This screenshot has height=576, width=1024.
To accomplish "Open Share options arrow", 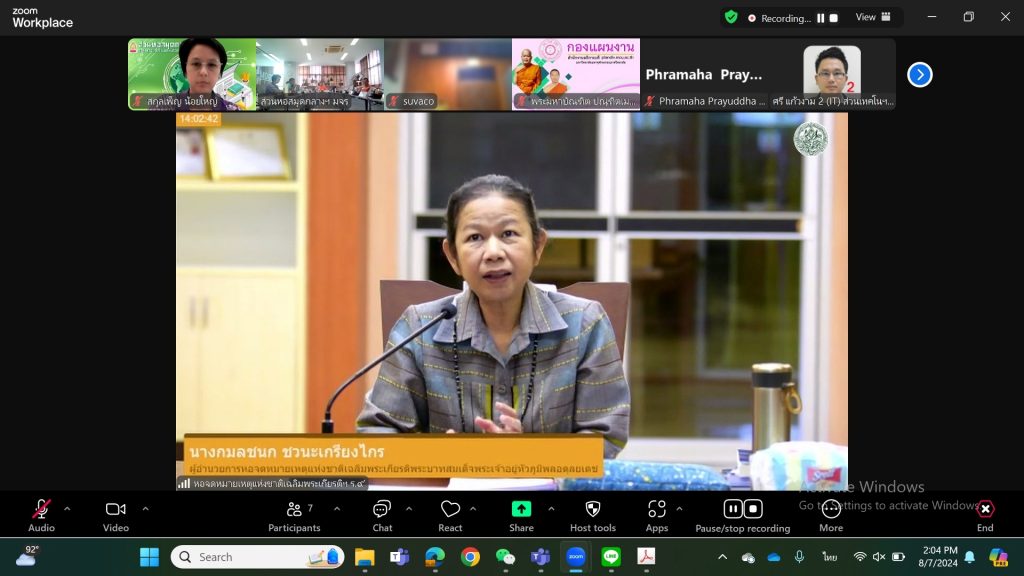I will (551, 509).
